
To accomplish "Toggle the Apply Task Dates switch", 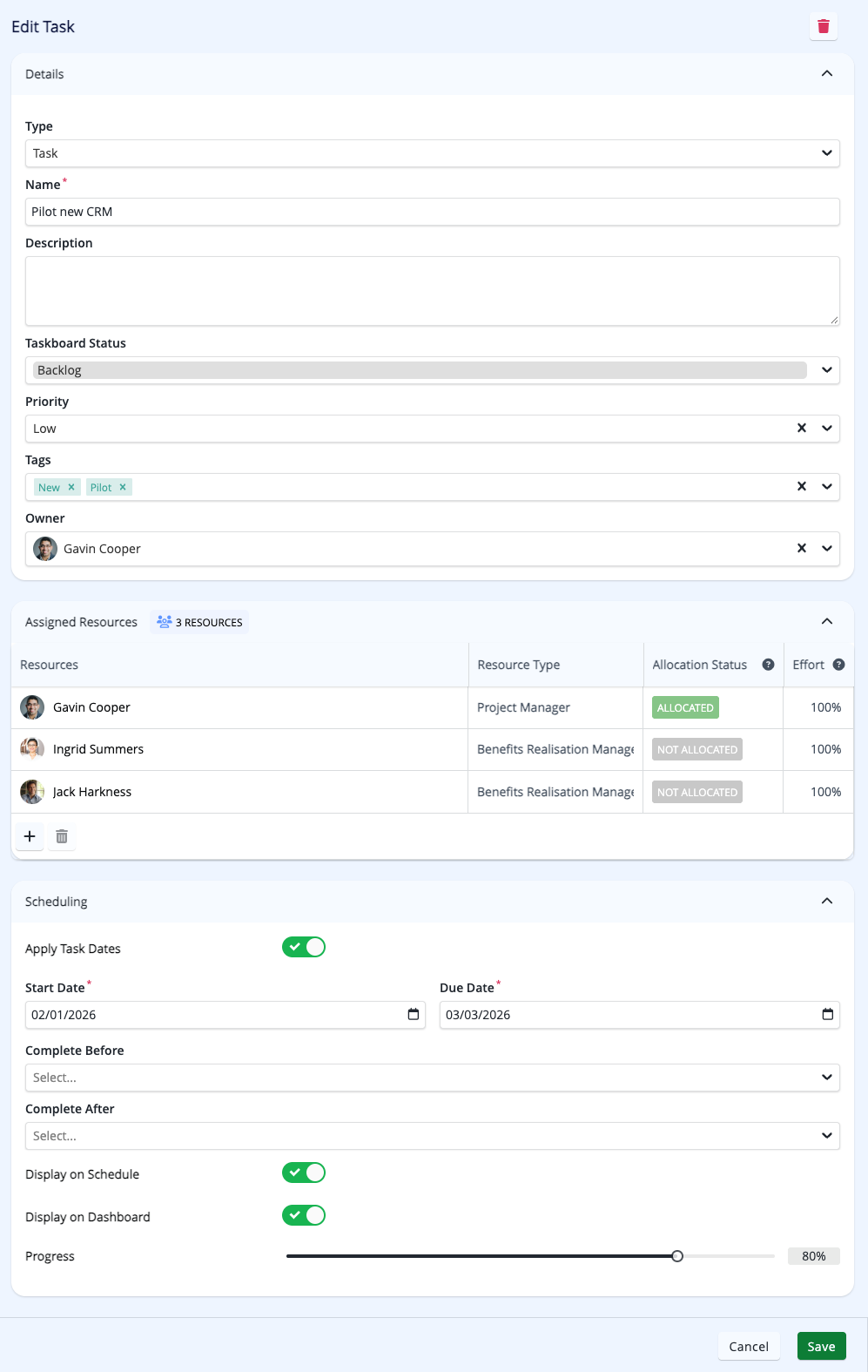I will pyautogui.click(x=304, y=947).
